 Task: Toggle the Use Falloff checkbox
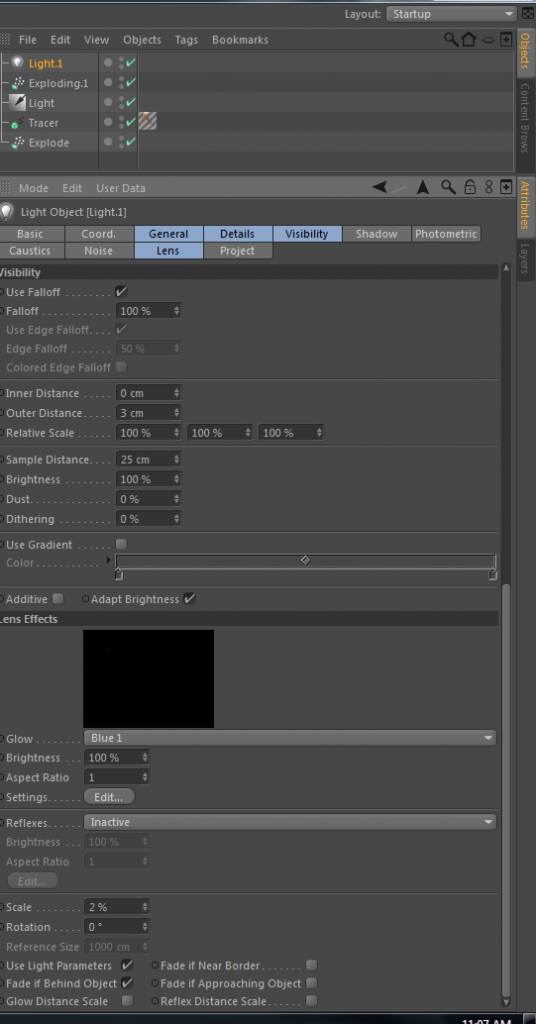[x=121, y=291]
